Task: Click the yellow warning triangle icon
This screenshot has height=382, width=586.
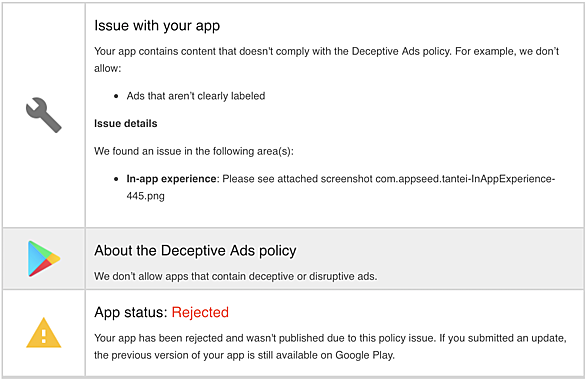Action: click(44, 333)
